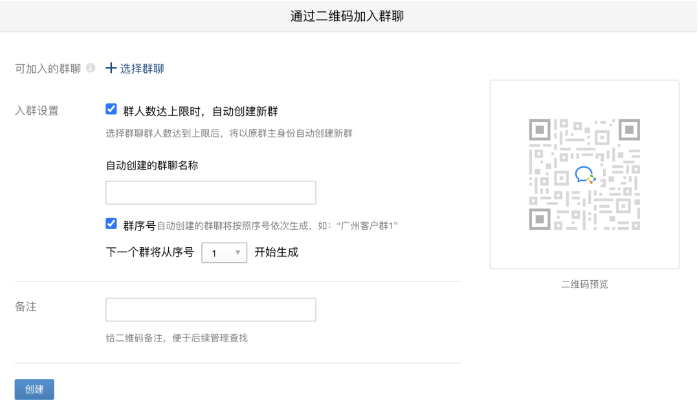This screenshot has width=700, height=408.
Task: Focus the 自动创建的群聊名称 input box
Action: pos(210,192)
